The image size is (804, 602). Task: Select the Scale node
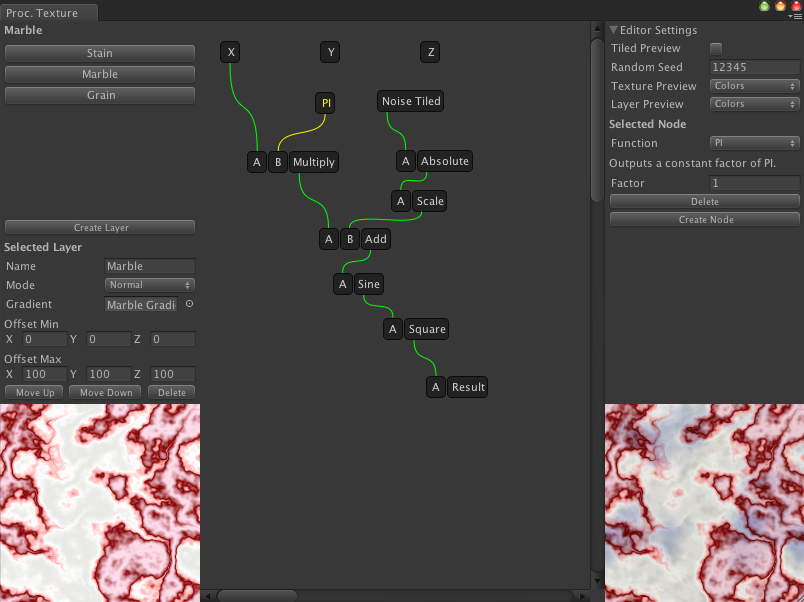(x=430, y=201)
